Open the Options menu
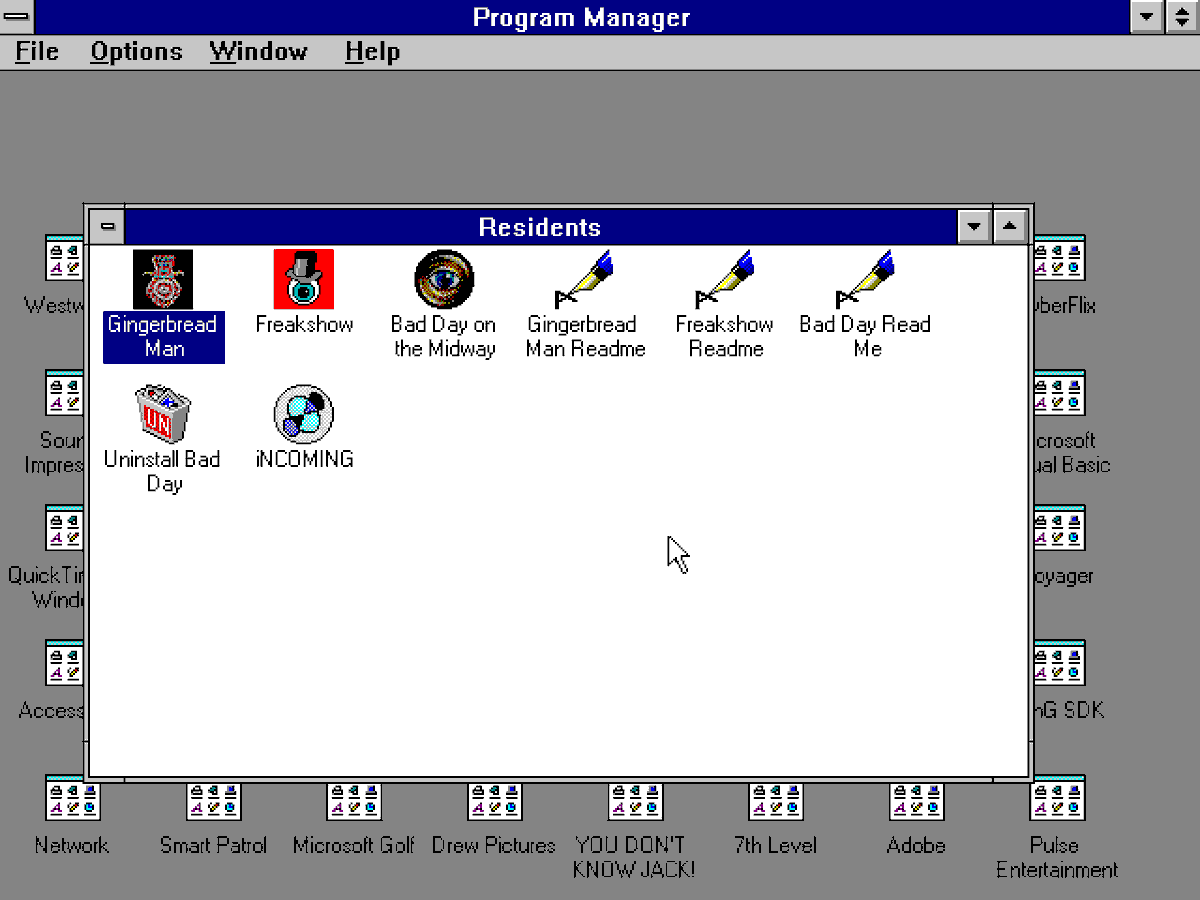This screenshot has height=900, width=1200. [136, 52]
